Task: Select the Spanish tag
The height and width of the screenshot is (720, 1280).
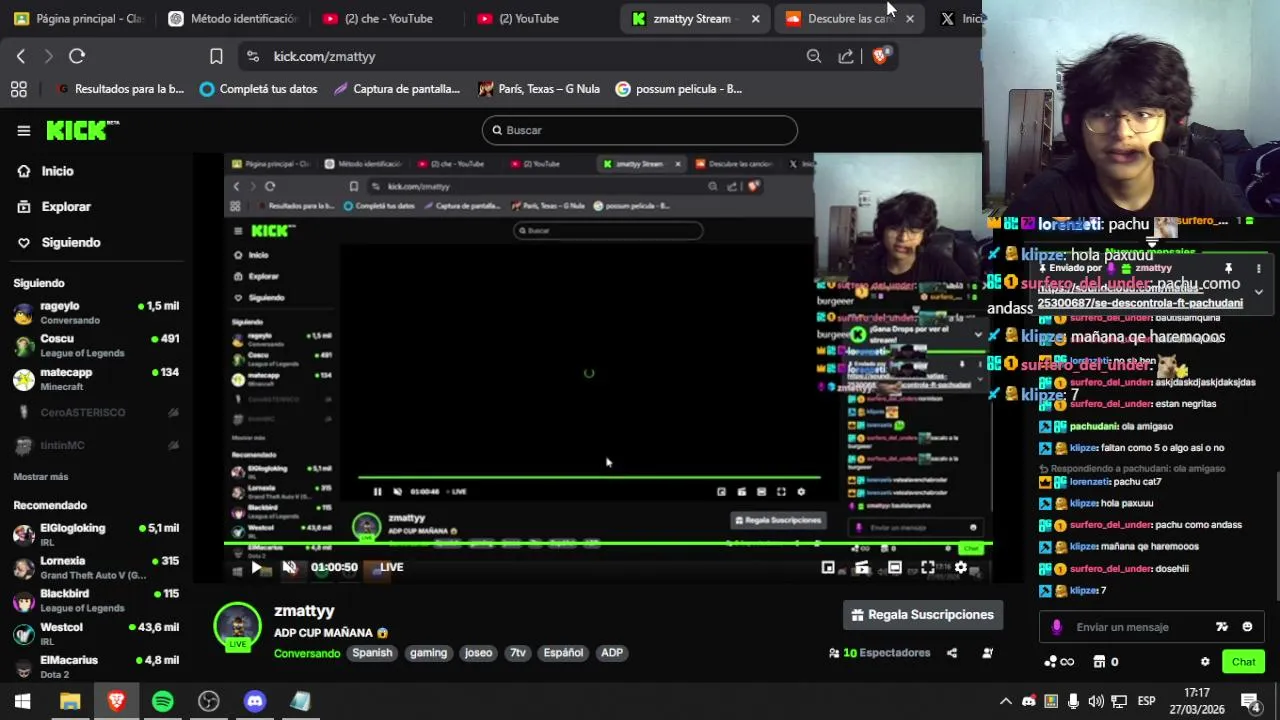Action: coord(372,653)
